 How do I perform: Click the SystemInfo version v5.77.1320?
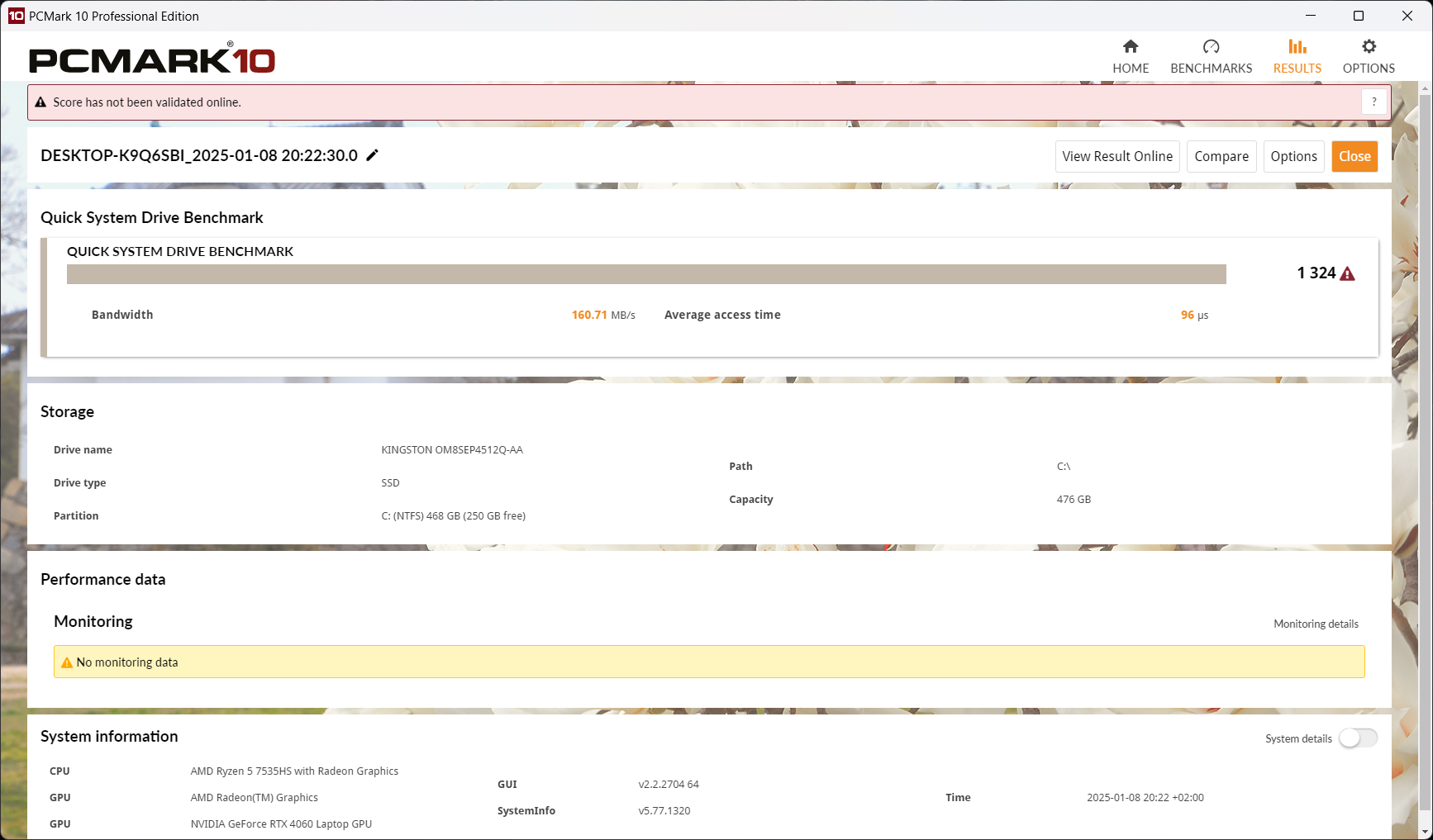tap(664, 811)
